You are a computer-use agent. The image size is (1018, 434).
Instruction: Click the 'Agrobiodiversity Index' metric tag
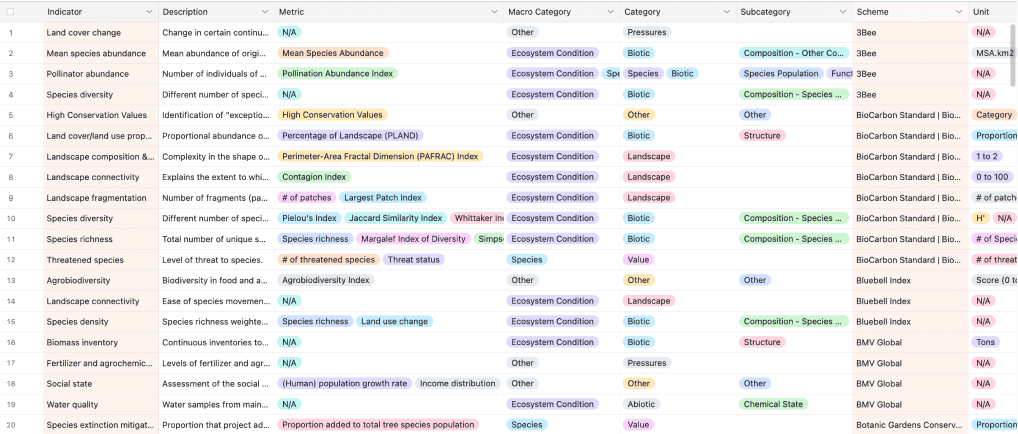click(x=325, y=280)
